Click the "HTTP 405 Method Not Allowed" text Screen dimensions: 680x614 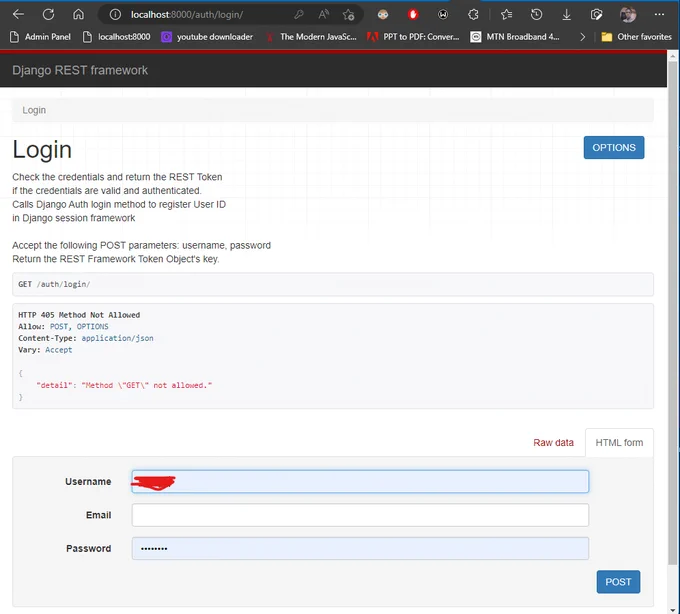tap(79, 315)
